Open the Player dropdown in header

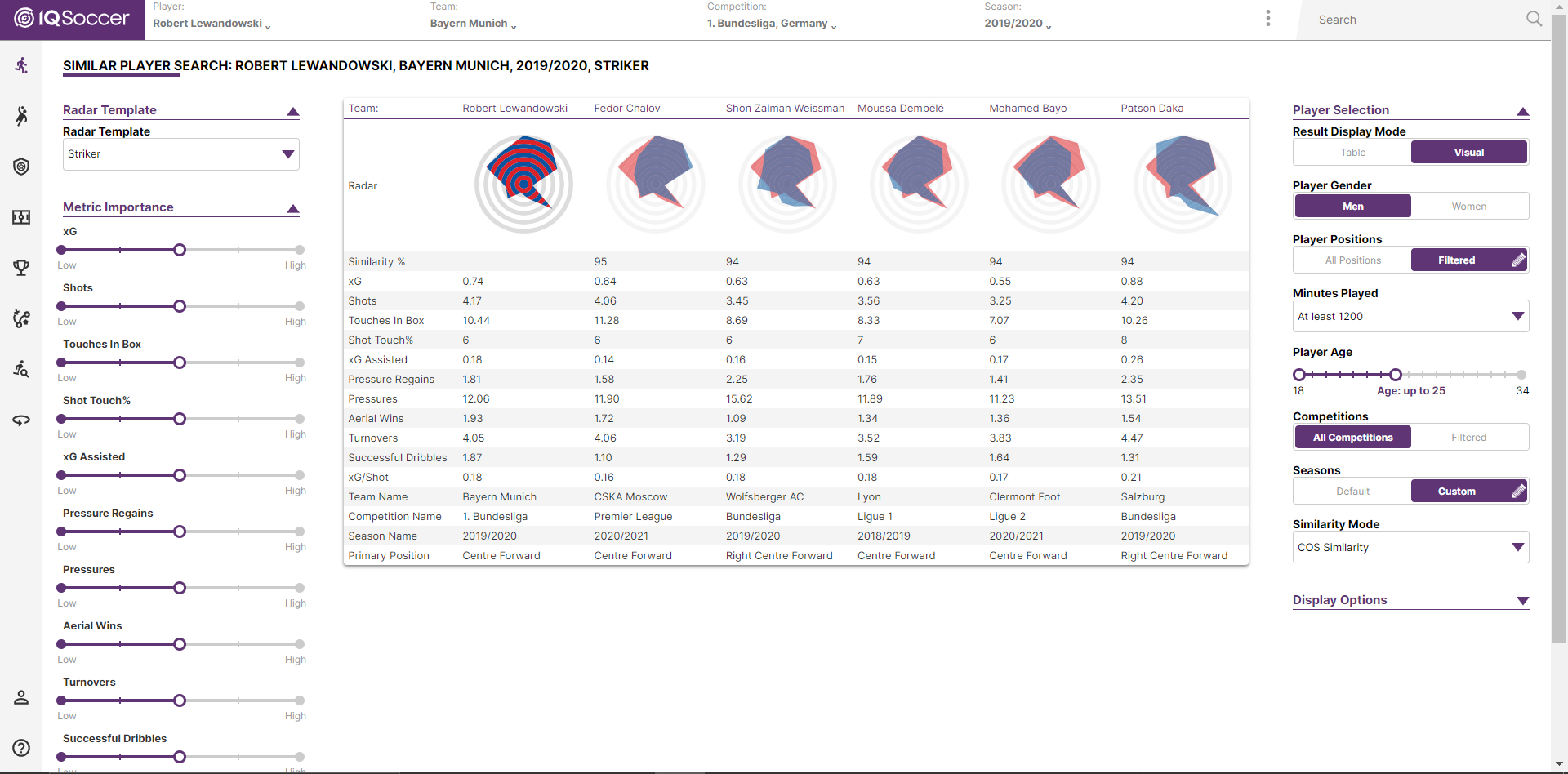pyautogui.click(x=212, y=24)
